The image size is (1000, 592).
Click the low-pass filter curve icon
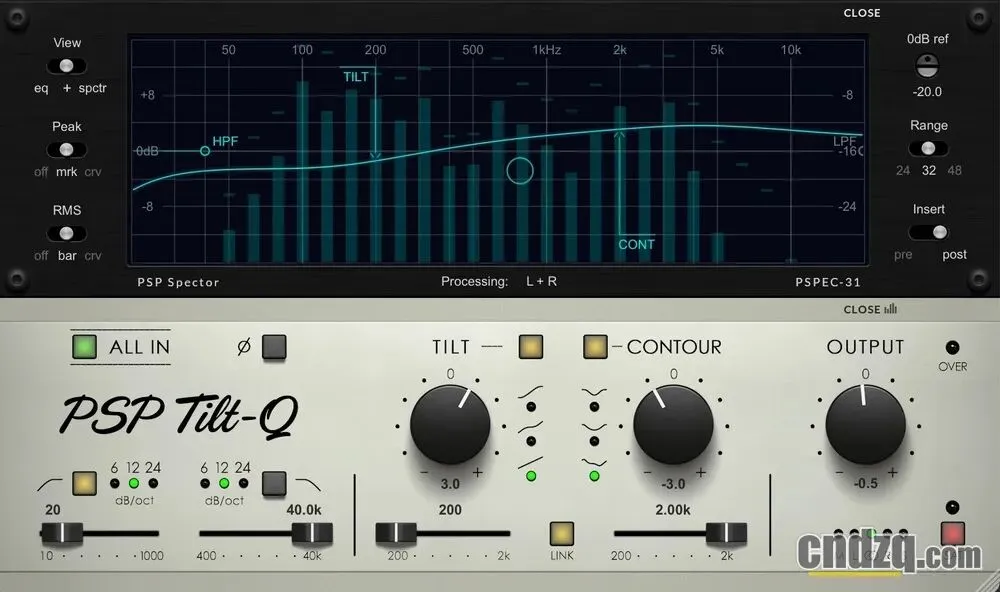coord(309,485)
